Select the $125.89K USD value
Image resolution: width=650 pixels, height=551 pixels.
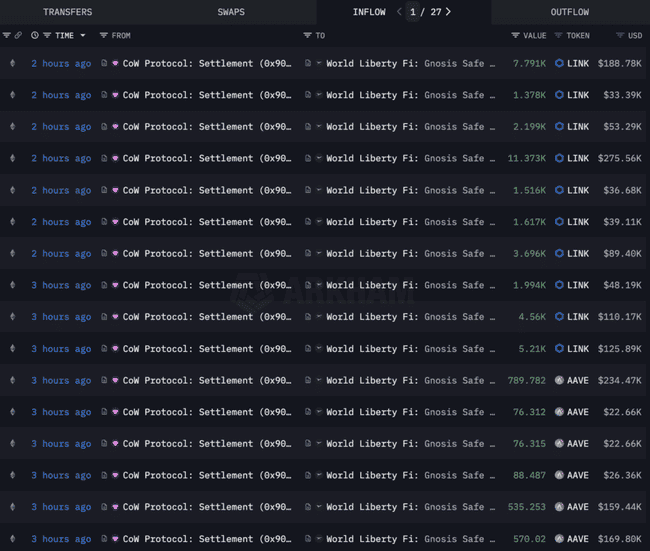[619, 349]
